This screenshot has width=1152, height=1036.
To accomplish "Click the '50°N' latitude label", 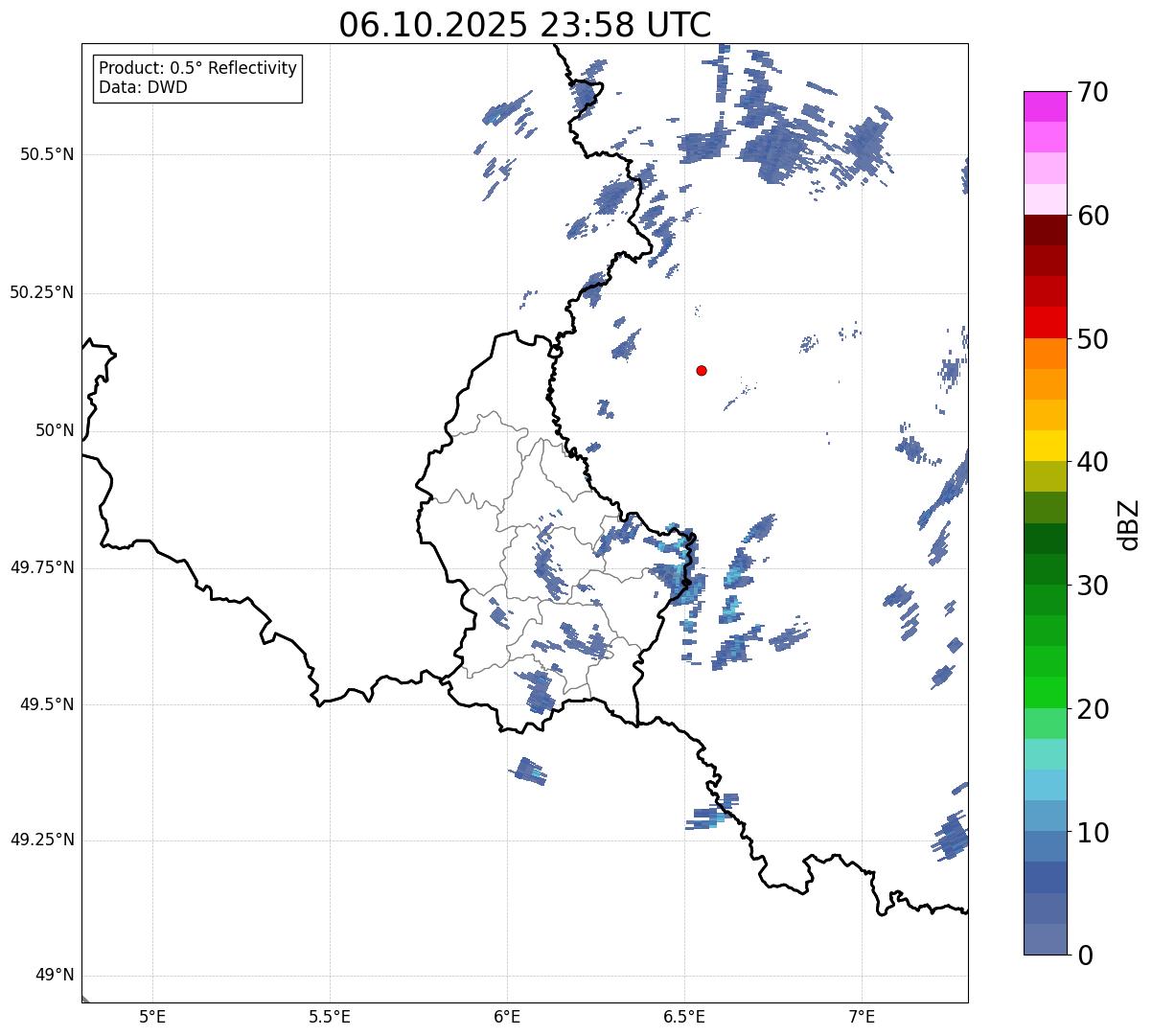I will click(x=55, y=430).
